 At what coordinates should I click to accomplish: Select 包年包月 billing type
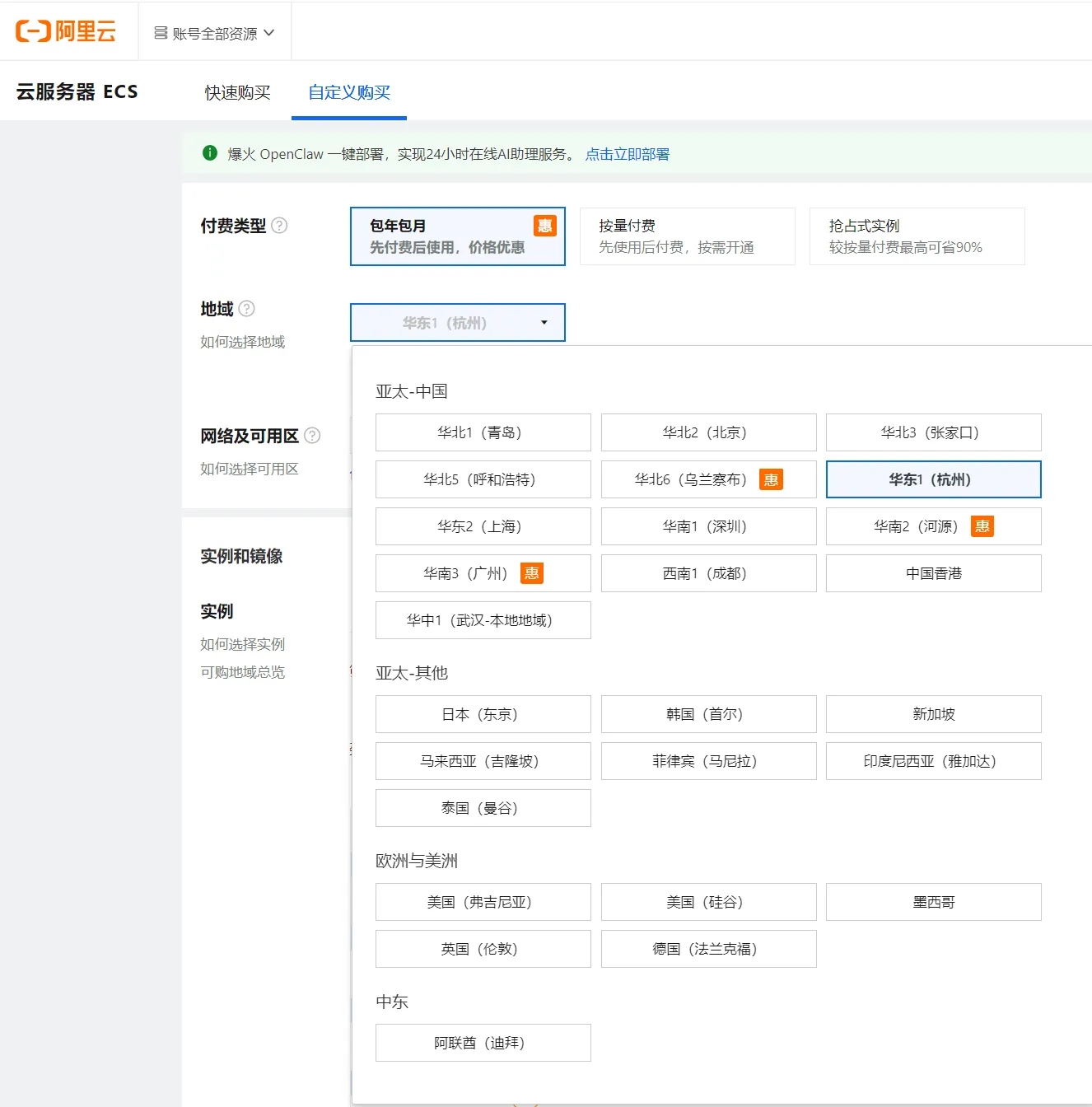[458, 236]
